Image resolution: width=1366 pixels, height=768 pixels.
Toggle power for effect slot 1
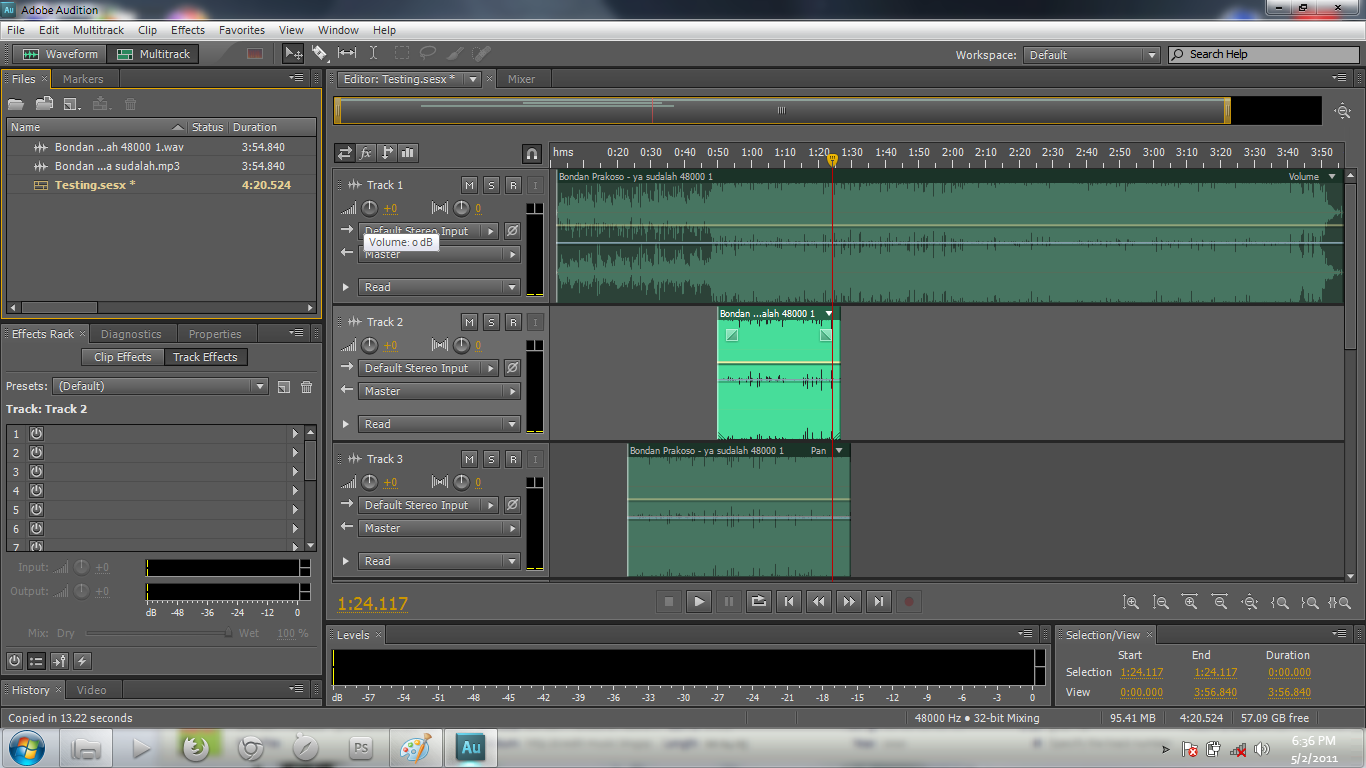[36, 434]
